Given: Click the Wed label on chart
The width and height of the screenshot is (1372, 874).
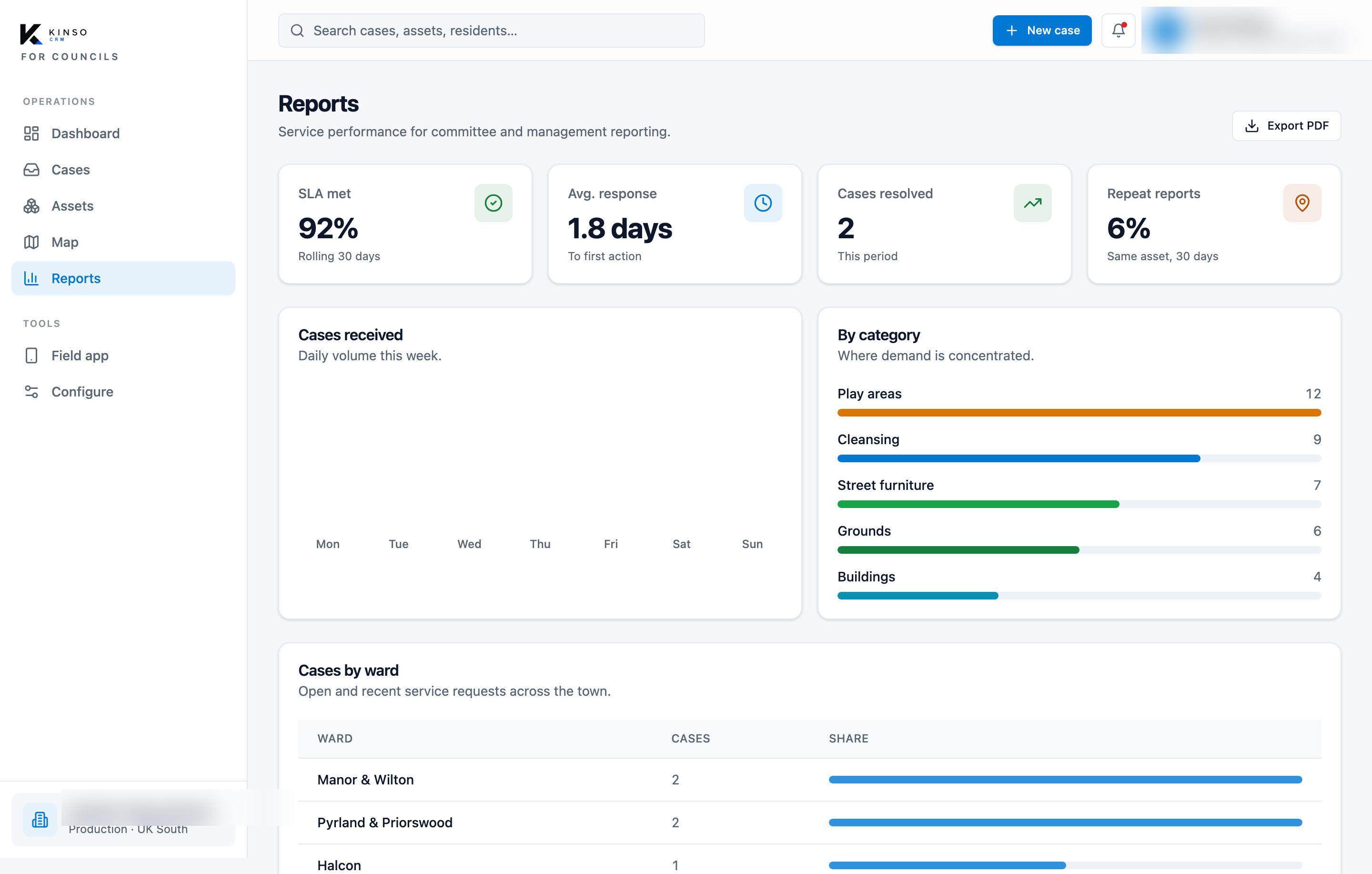Looking at the screenshot, I should pos(469,544).
